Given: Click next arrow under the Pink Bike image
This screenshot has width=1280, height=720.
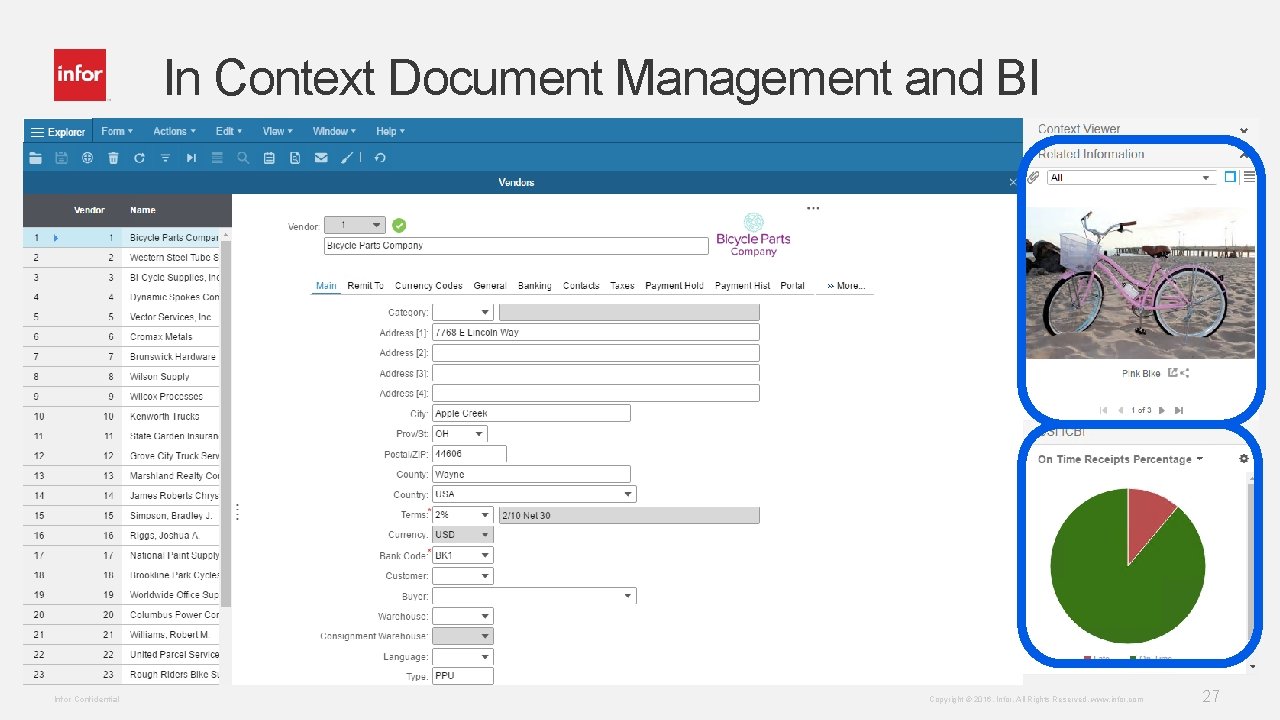Looking at the screenshot, I should 1162,410.
